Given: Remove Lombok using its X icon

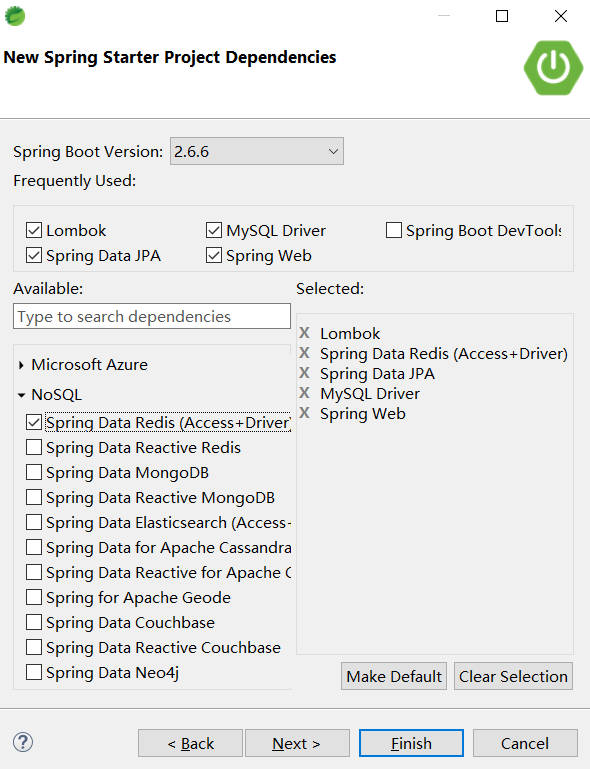Looking at the screenshot, I should tap(305, 333).
